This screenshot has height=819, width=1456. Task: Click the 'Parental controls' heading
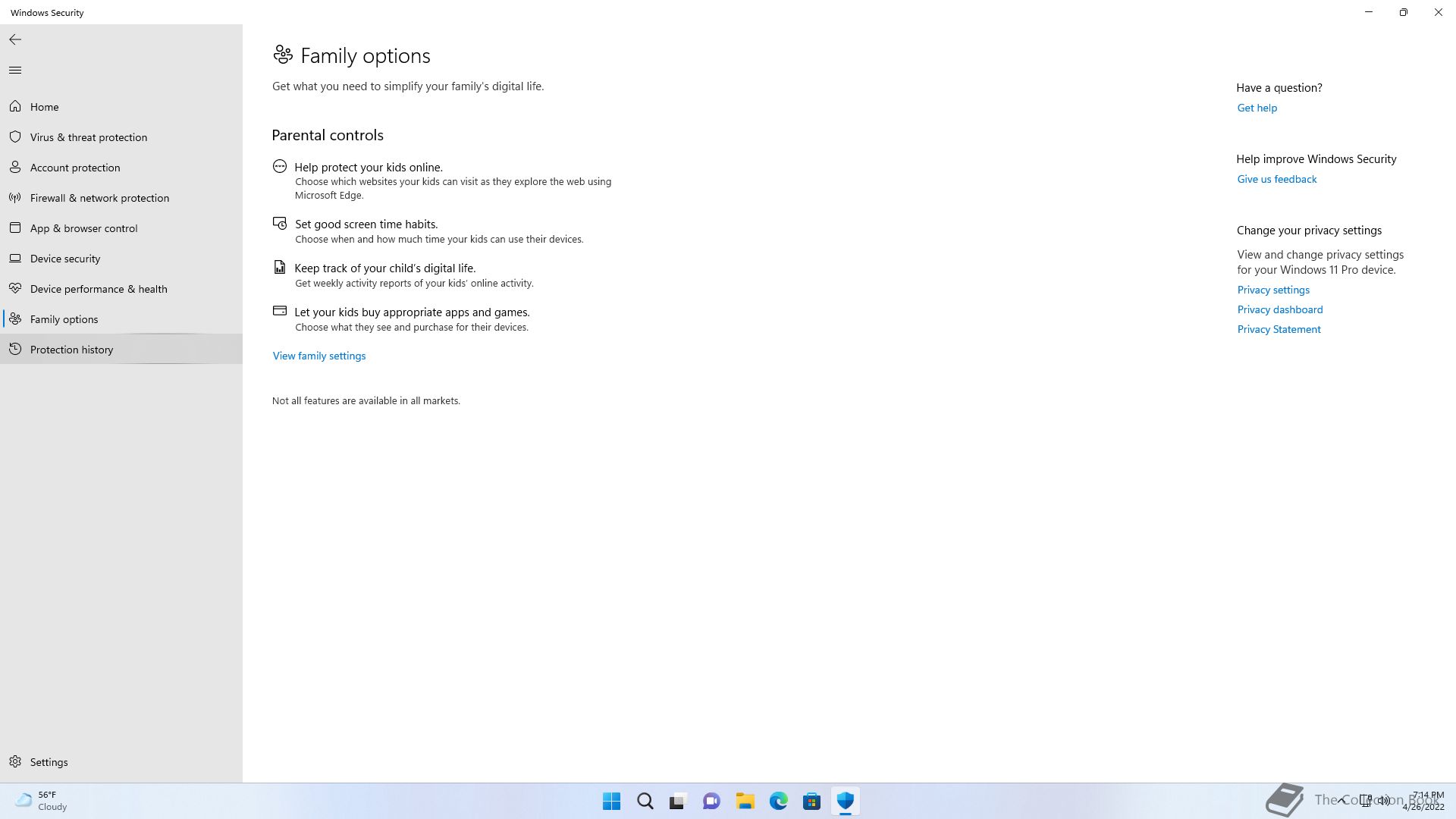pyautogui.click(x=328, y=135)
